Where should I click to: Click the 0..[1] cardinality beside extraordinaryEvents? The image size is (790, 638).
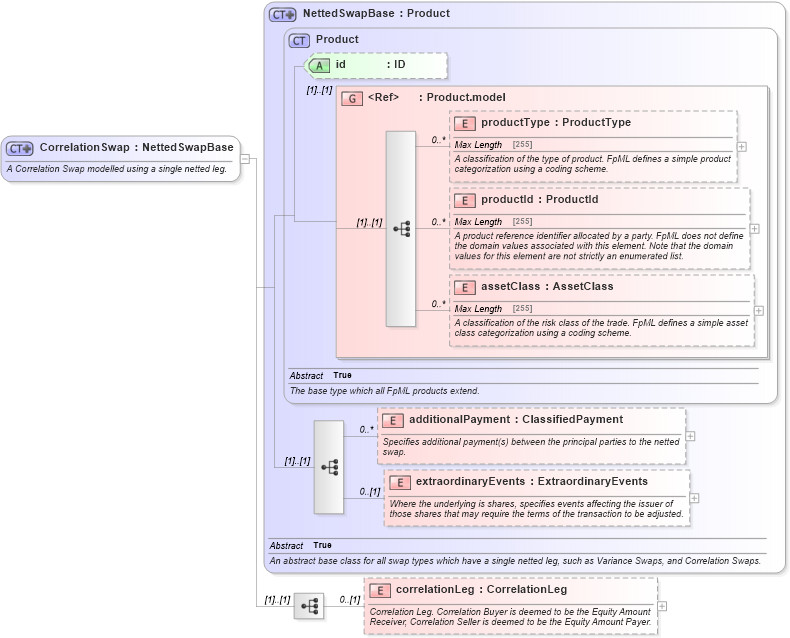pyautogui.click(x=370, y=492)
